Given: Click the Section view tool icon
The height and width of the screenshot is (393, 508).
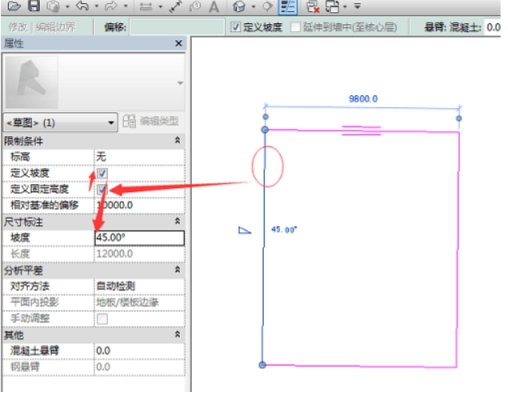Looking at the screenshot, I should (267, 6).
